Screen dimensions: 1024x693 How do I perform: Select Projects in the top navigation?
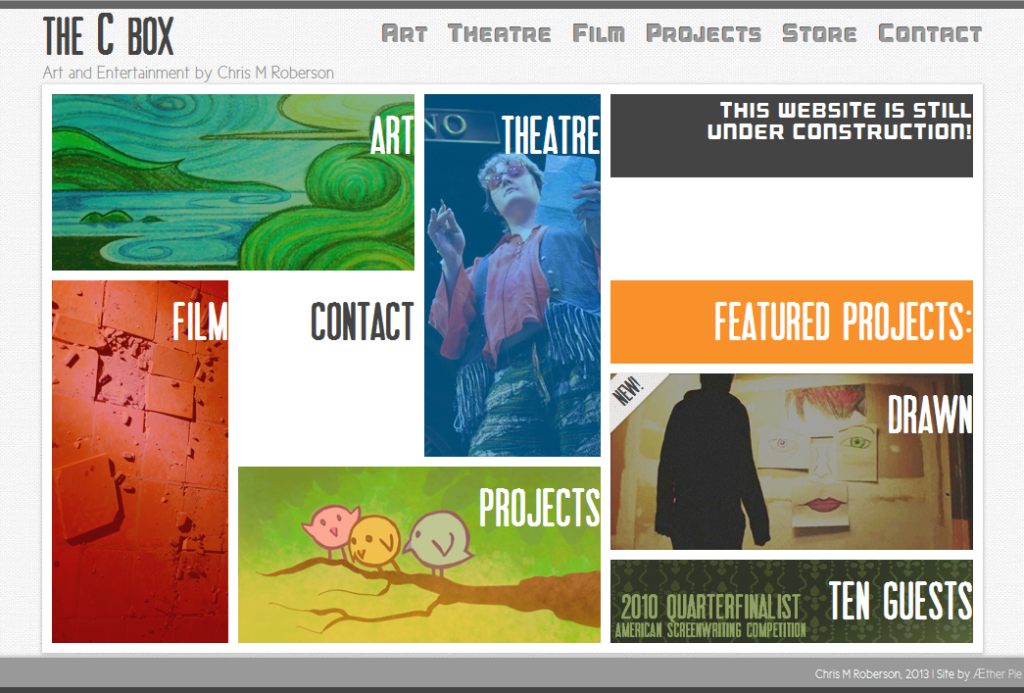point(703,33)
